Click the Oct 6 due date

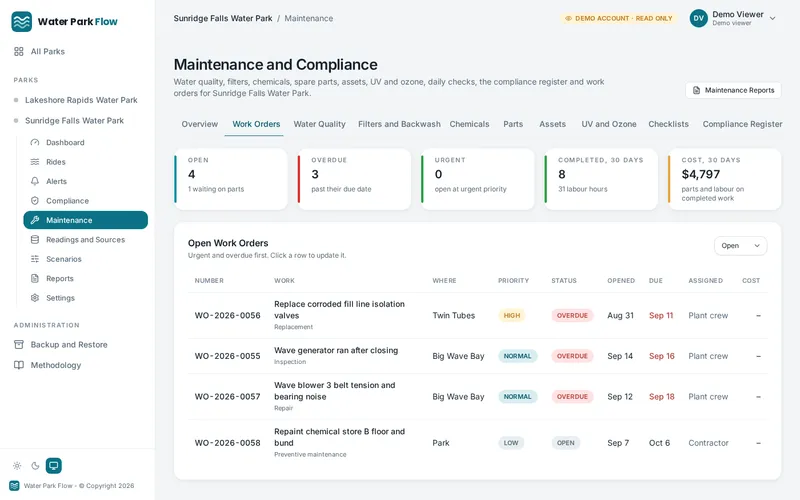[659, 443]
